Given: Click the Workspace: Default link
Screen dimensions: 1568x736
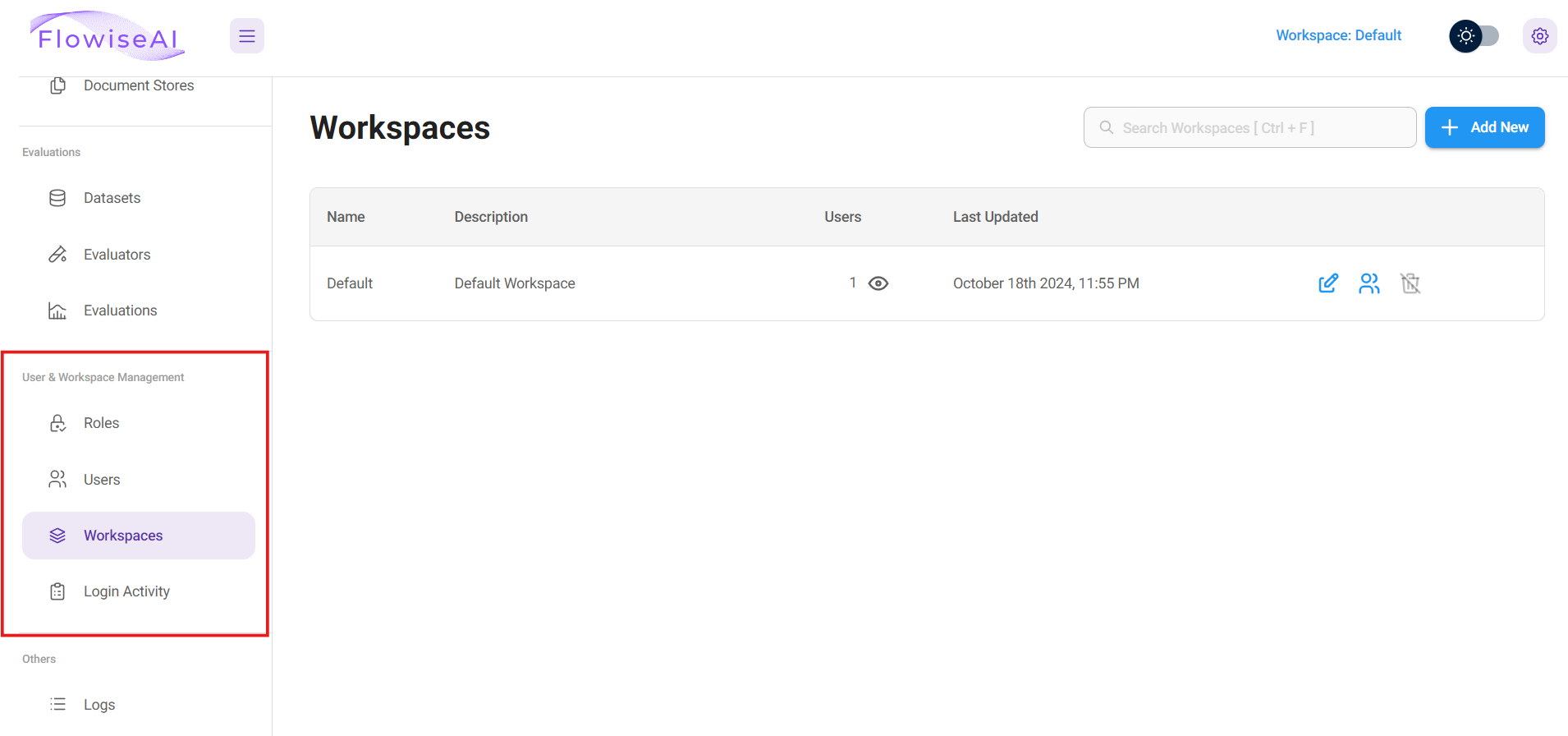Looking at the screenshot, I should 1338,35.
